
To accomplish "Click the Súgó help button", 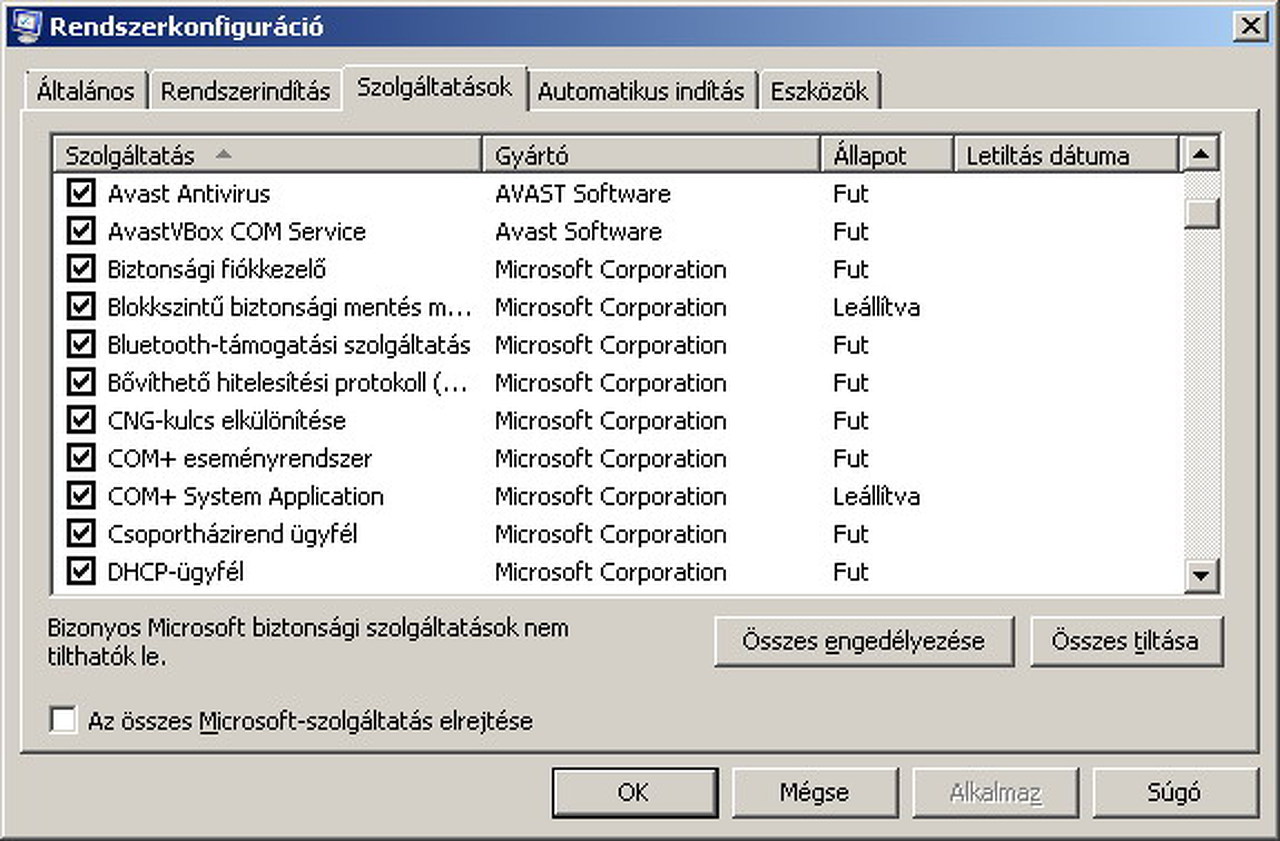I will (x=1174, y=793).
